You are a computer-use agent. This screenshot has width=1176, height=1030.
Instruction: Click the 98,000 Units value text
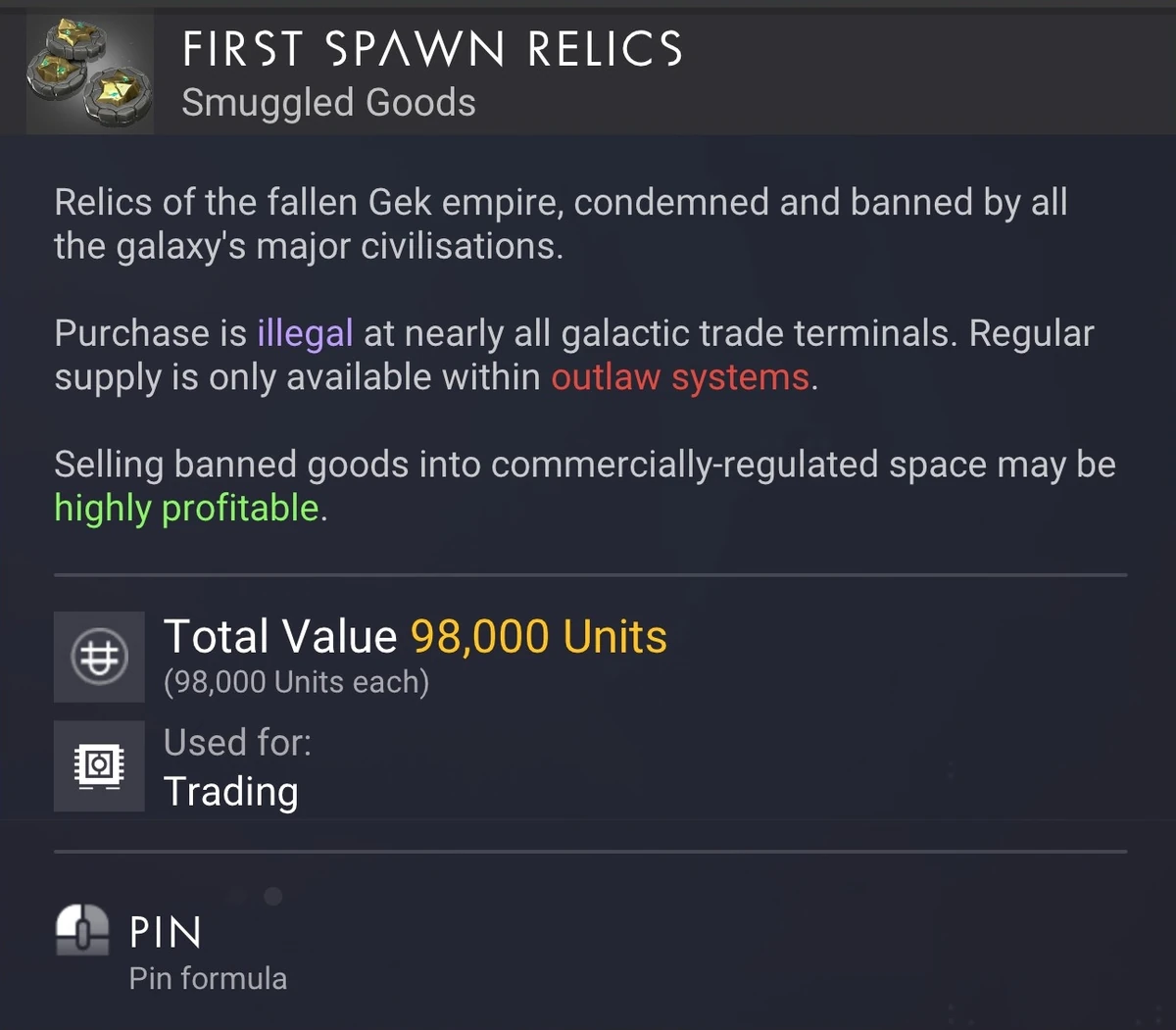click(x=537, y=636)
